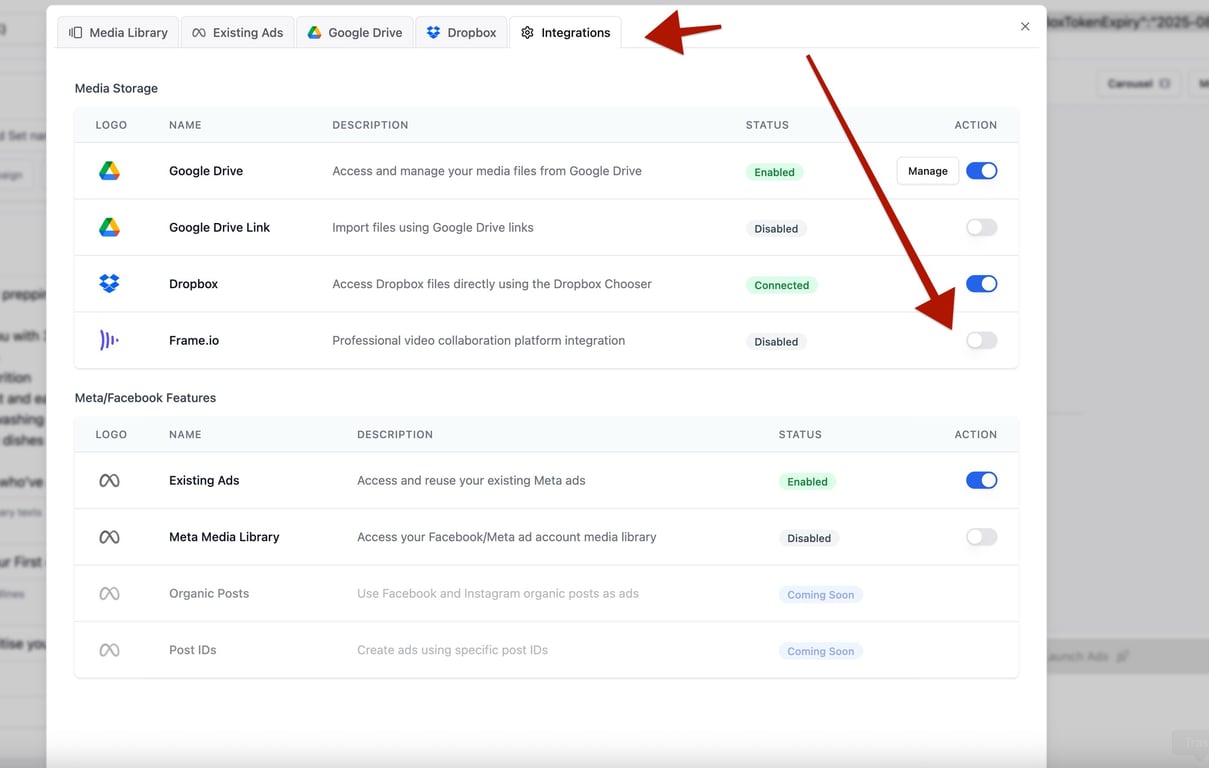
Task: Click the Coming Soon badge for Organic Posts
Action: (820, 595)
